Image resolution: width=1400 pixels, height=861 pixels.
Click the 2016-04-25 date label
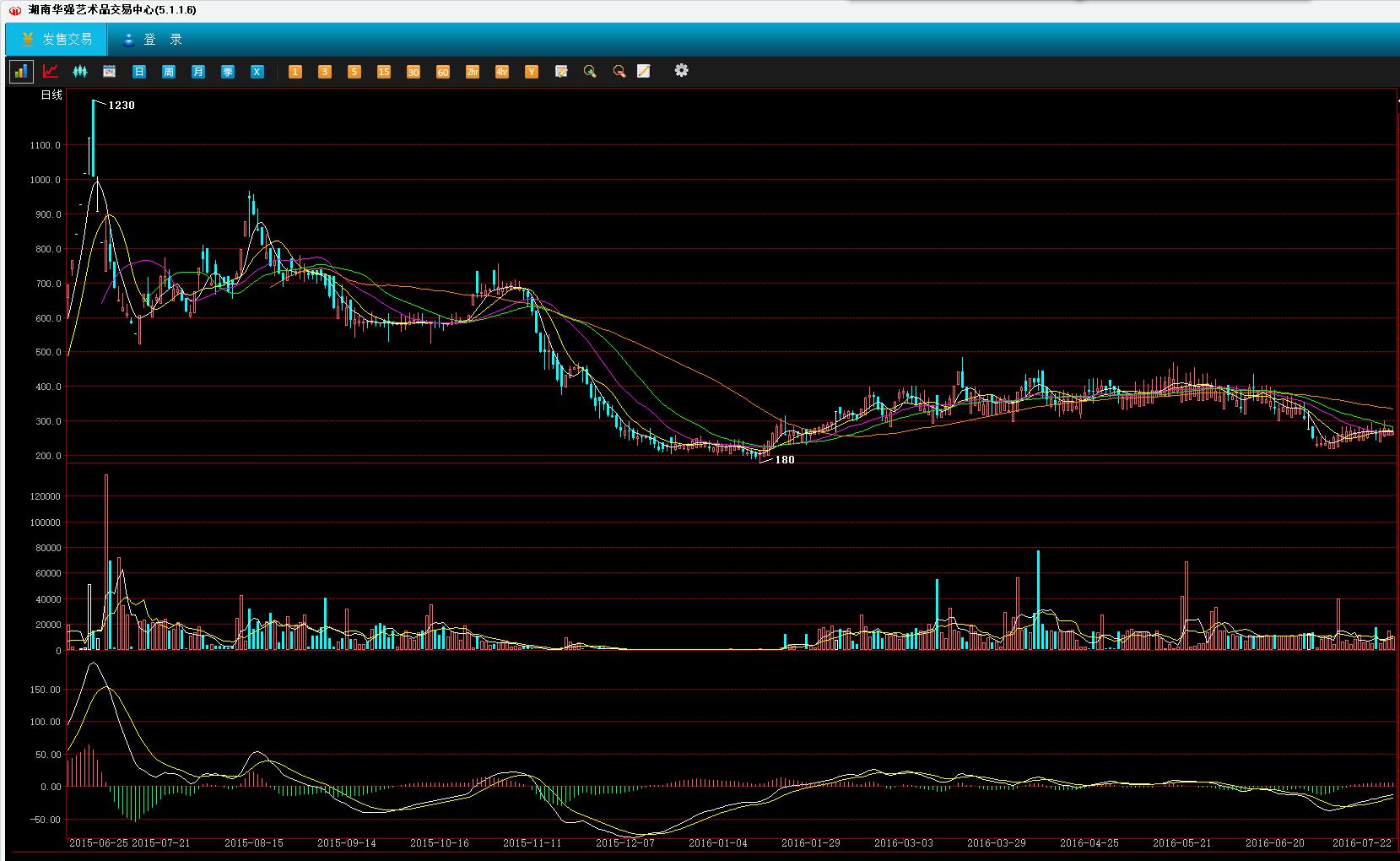click(1089, 843)
